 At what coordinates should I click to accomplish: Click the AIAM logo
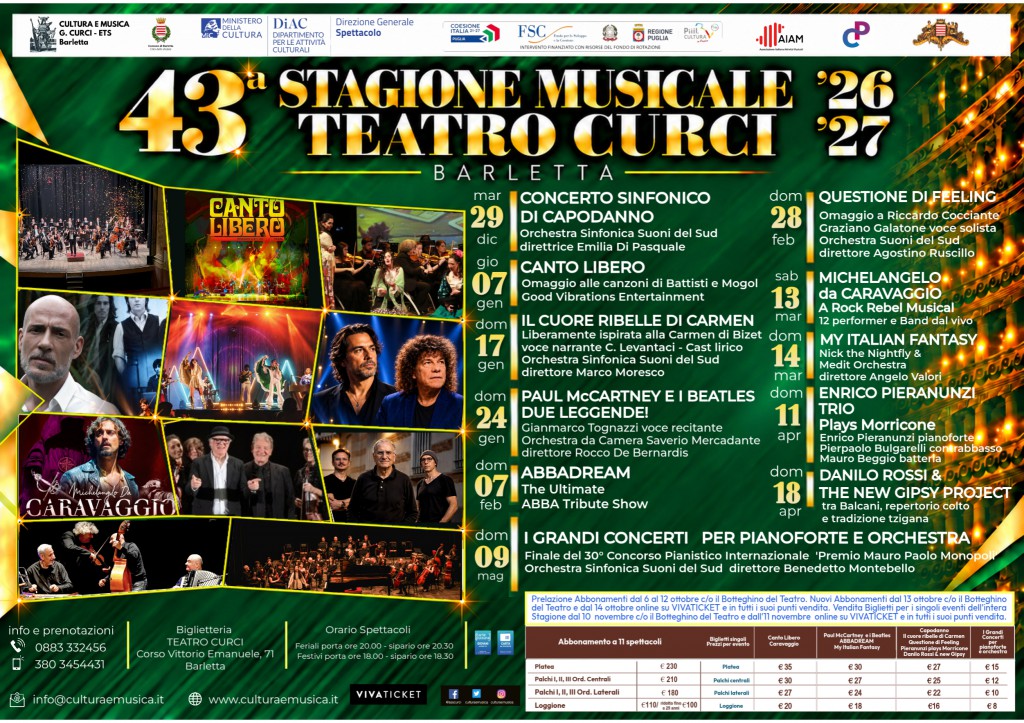pyautogui.click(x=780, y=37)
